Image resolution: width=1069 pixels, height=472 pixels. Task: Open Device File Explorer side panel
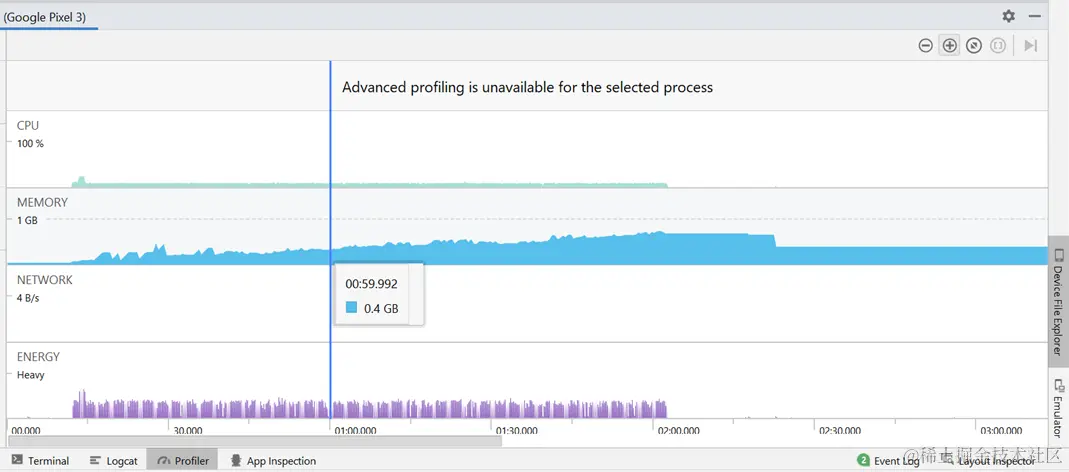click(1058, 301)
